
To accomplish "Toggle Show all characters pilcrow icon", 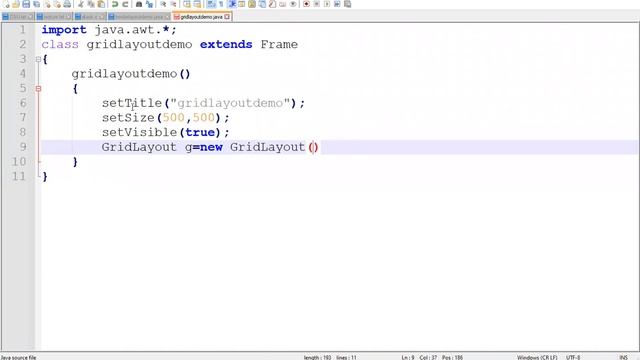I will (221, 4).
